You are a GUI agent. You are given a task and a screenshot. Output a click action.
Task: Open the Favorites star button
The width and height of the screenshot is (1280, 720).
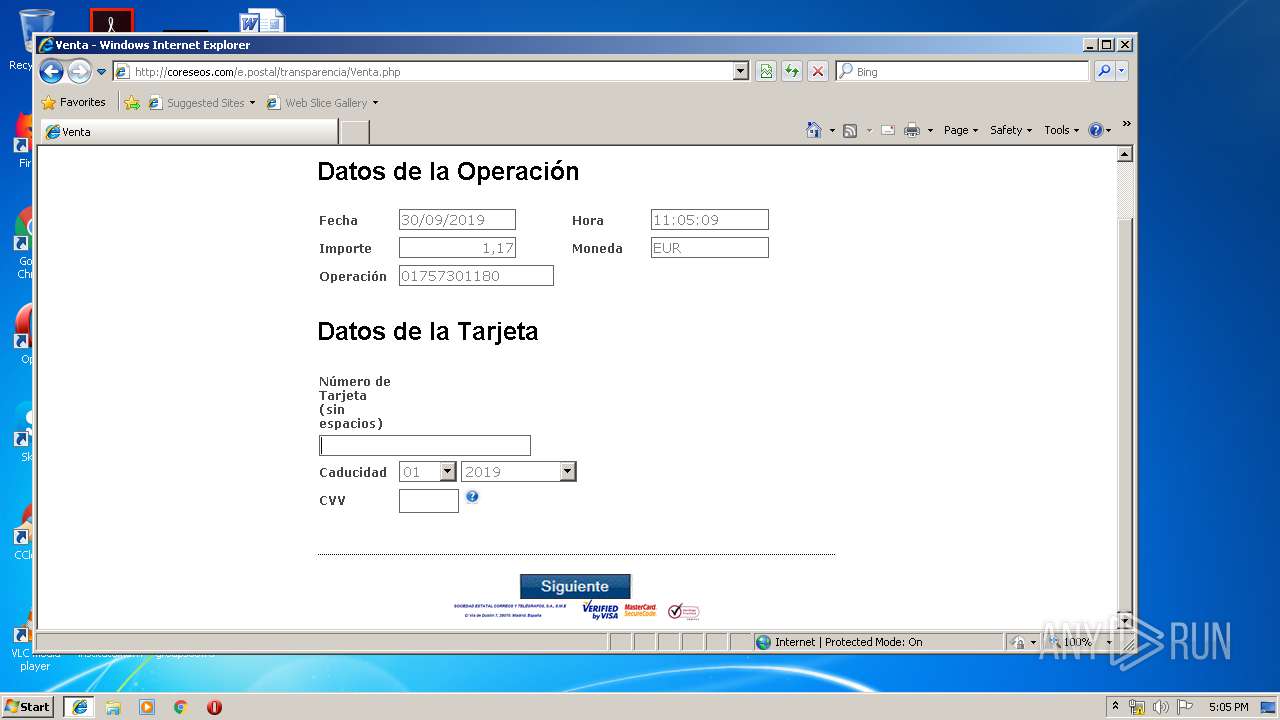pos(73,102)
